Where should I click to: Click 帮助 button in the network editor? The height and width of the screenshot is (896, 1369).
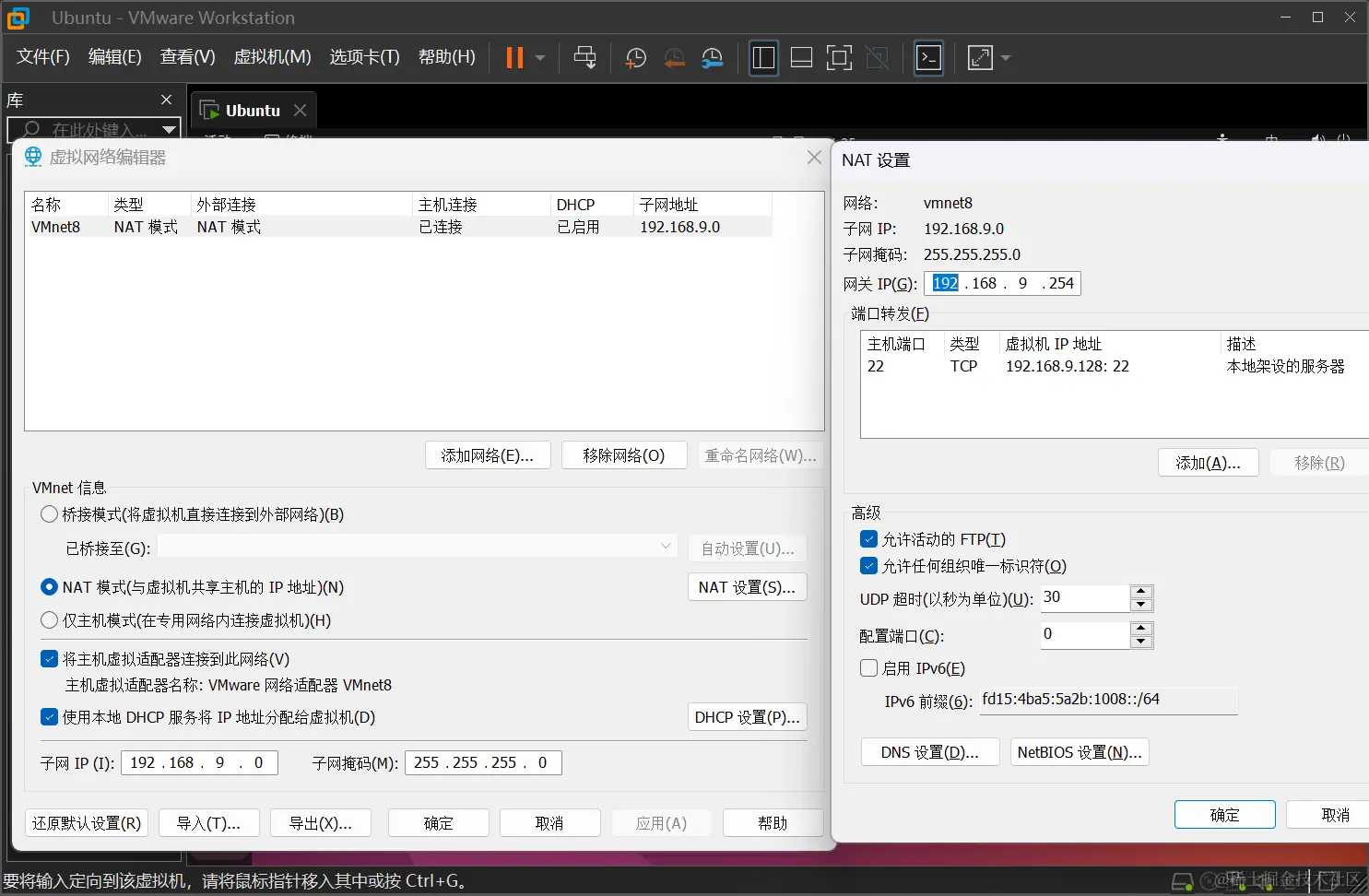(773, 823)
